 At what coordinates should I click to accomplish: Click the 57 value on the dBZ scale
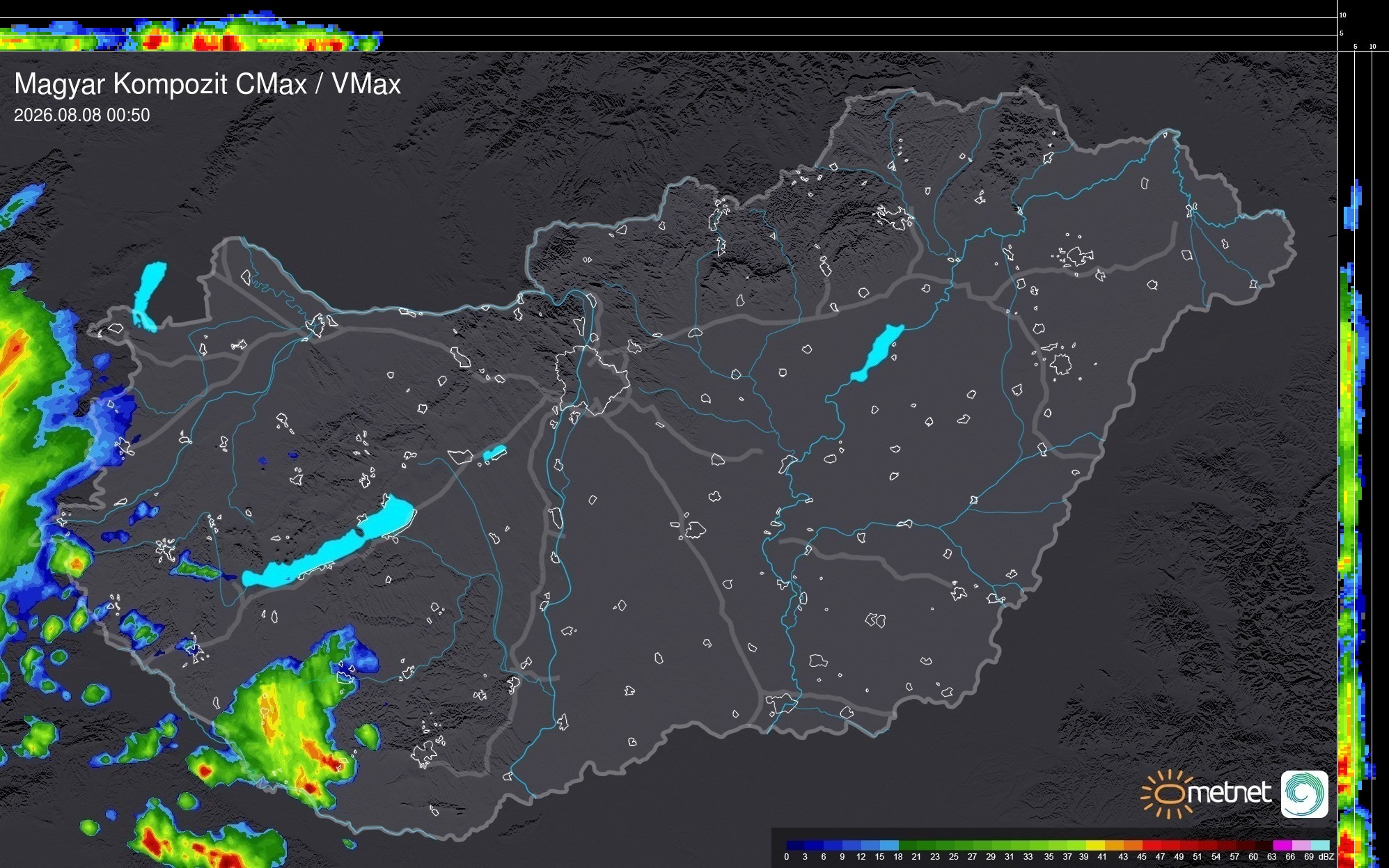click(x=1234, y=857)
